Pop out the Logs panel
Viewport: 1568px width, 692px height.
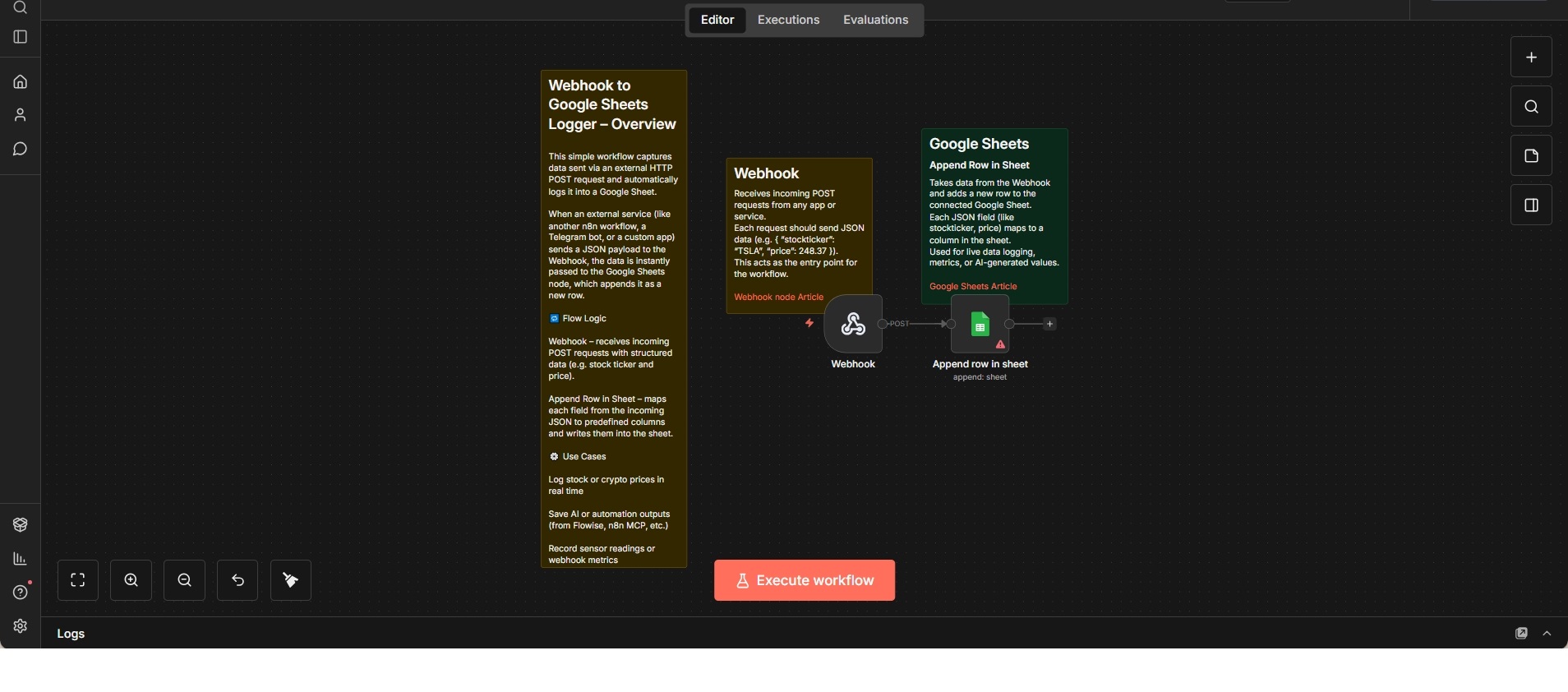coord(1521,634)
